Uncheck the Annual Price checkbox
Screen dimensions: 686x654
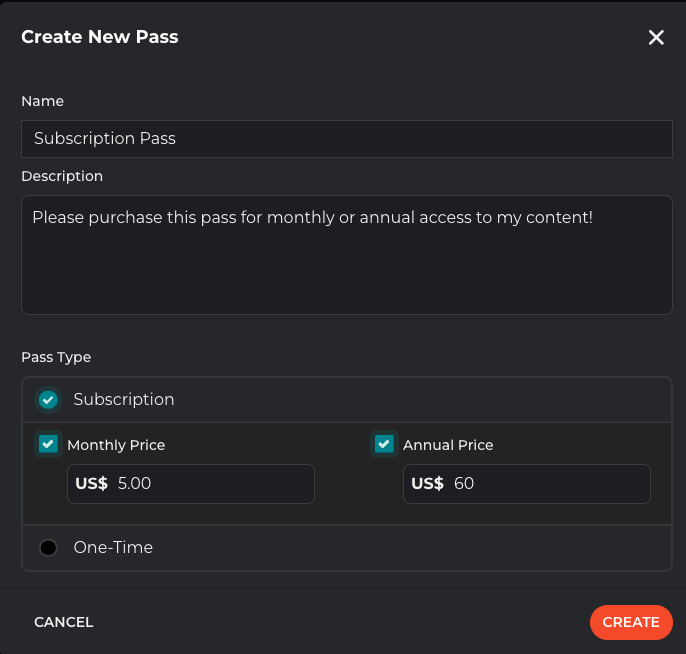coord(384,444)
